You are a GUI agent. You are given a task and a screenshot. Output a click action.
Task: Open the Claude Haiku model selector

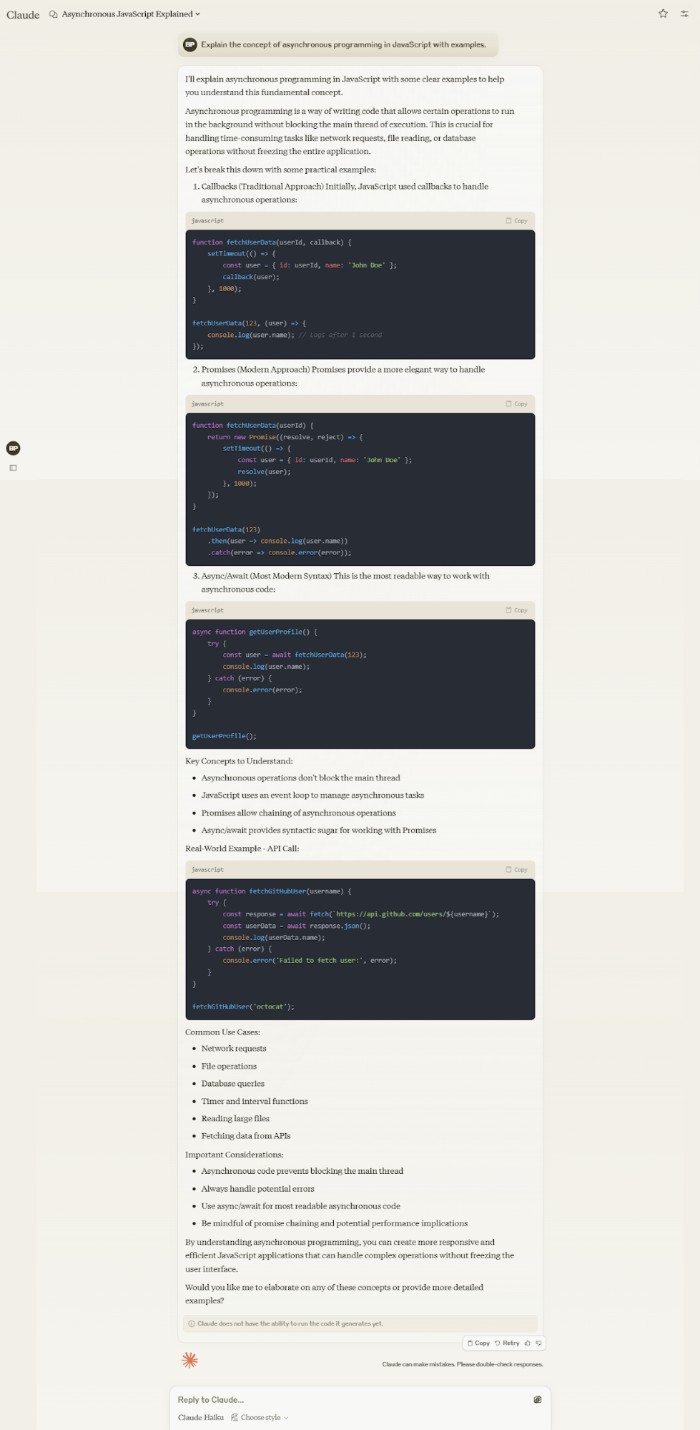click(201, 1418)
